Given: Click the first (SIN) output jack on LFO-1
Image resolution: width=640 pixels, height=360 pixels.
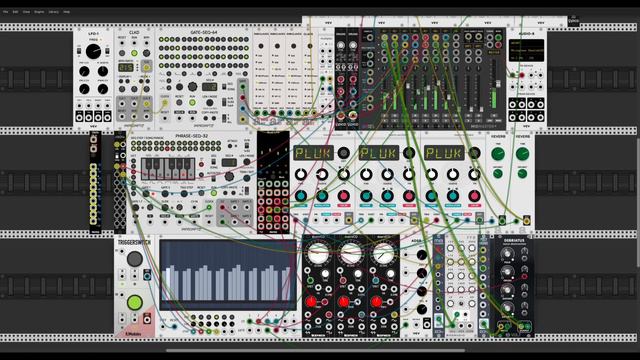Looking at the screenshot, I should [80, 117].
